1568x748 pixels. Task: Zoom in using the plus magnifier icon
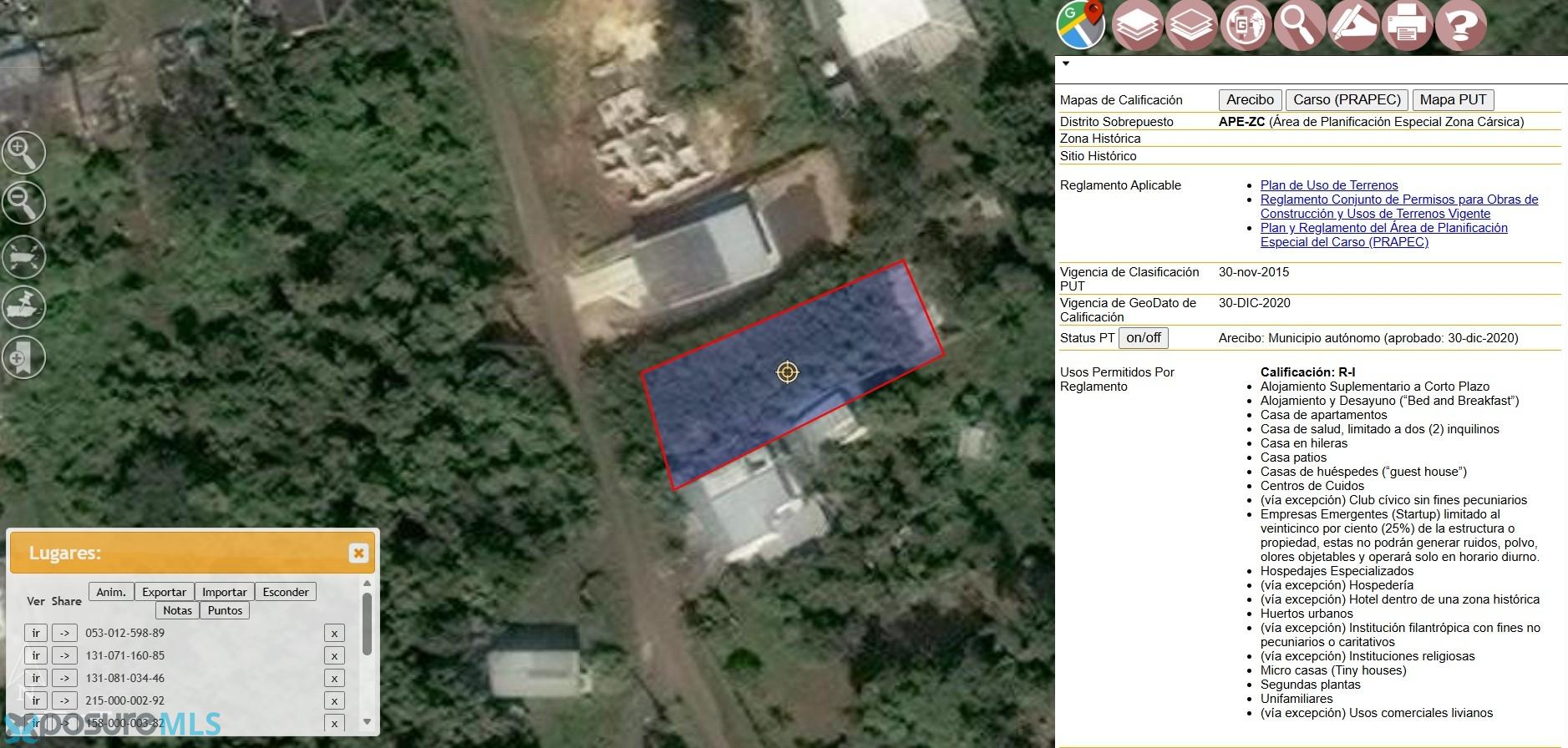coord(23,153)
